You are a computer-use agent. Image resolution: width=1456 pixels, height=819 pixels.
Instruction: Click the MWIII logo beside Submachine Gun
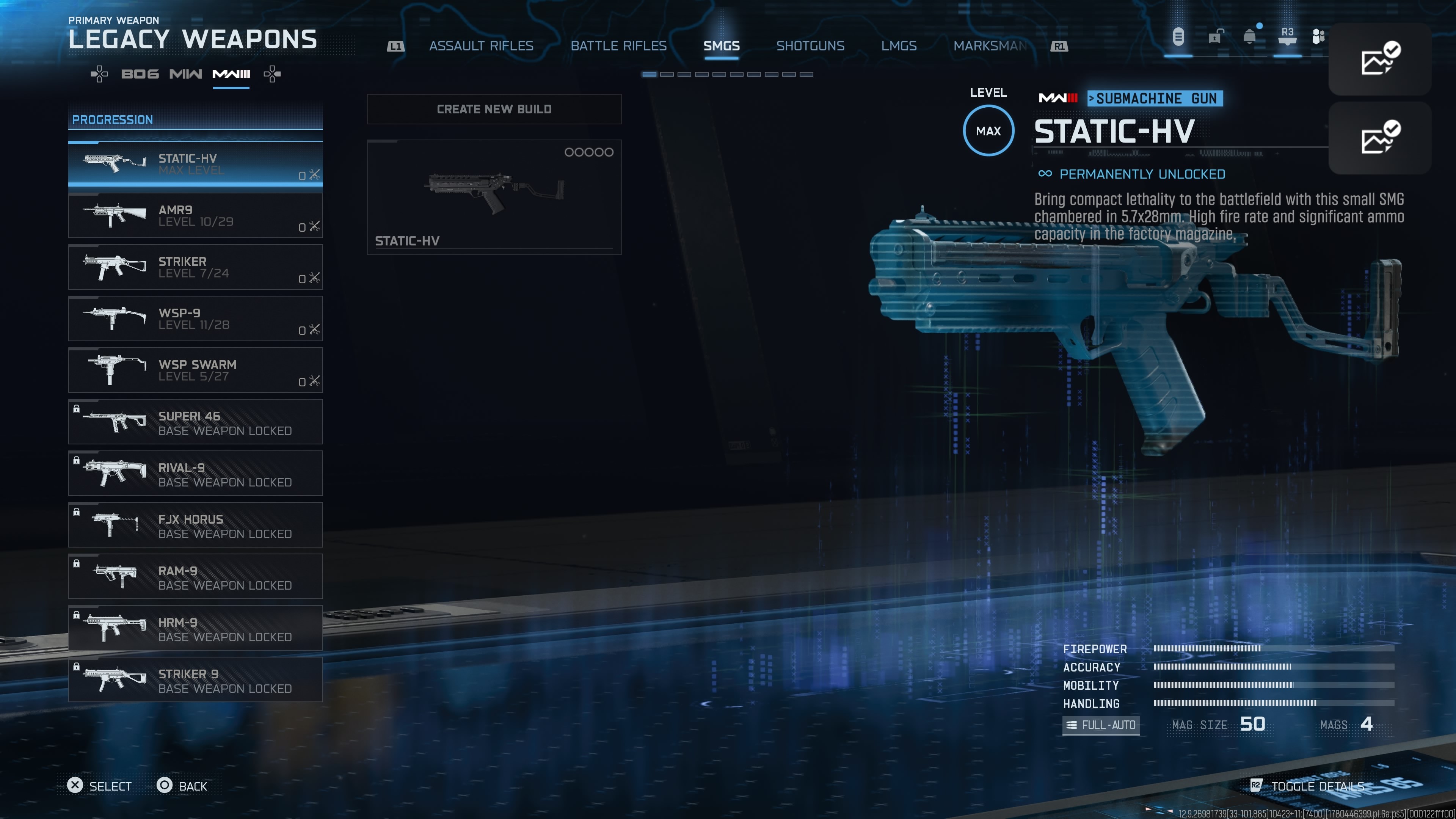tap(1058, 98)
